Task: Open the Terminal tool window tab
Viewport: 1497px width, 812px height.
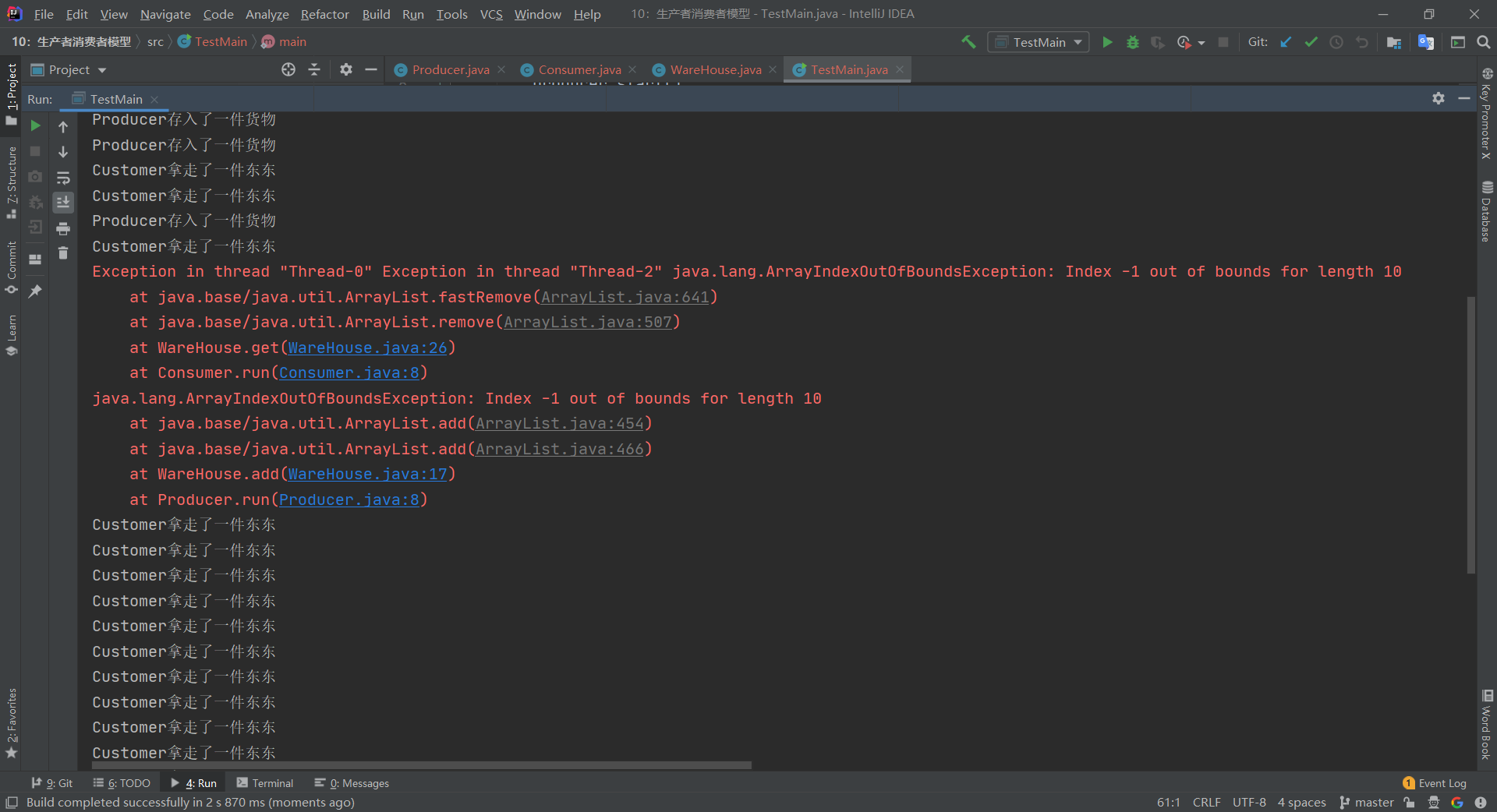Action: pyautogui.click(x=265, y=783)
